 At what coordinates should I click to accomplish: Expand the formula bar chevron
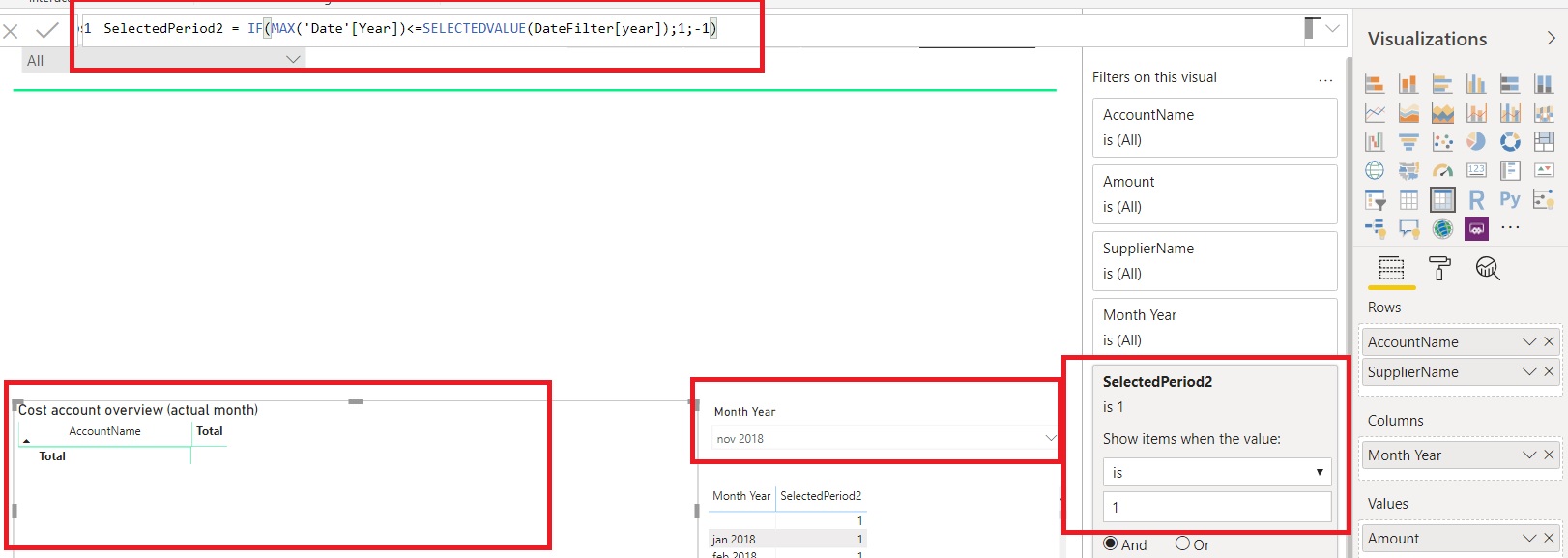[x=1333, y=29]
